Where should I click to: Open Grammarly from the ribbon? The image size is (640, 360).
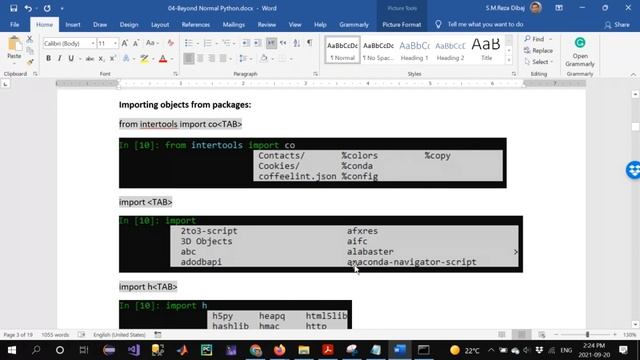tap(580, 52)
